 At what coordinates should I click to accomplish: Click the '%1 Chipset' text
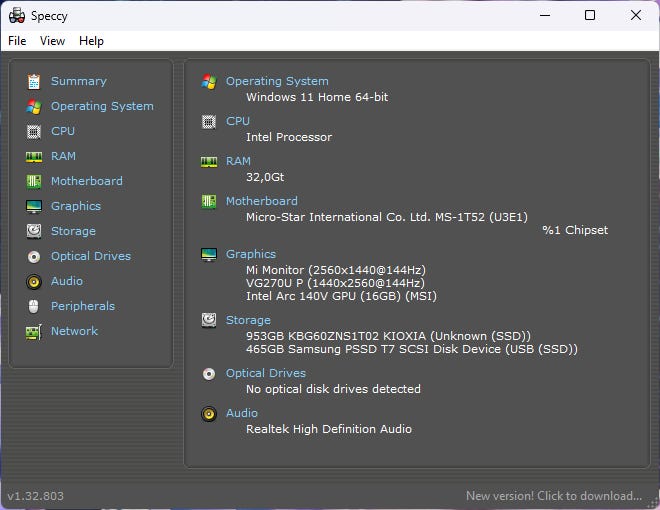pyautogui.click(x=575, y=230)
